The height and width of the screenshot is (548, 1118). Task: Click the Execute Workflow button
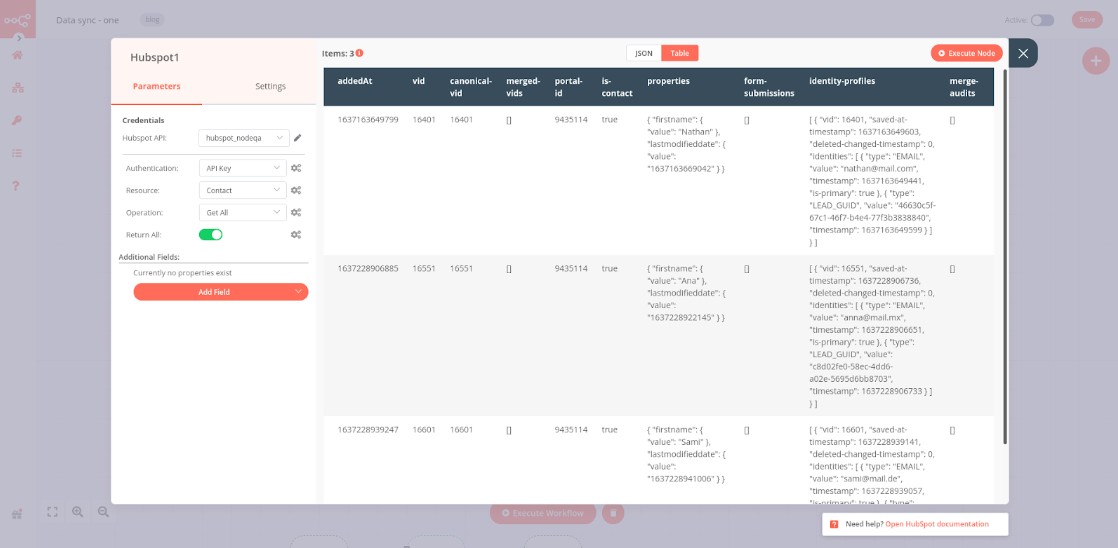tap(543, 513)
